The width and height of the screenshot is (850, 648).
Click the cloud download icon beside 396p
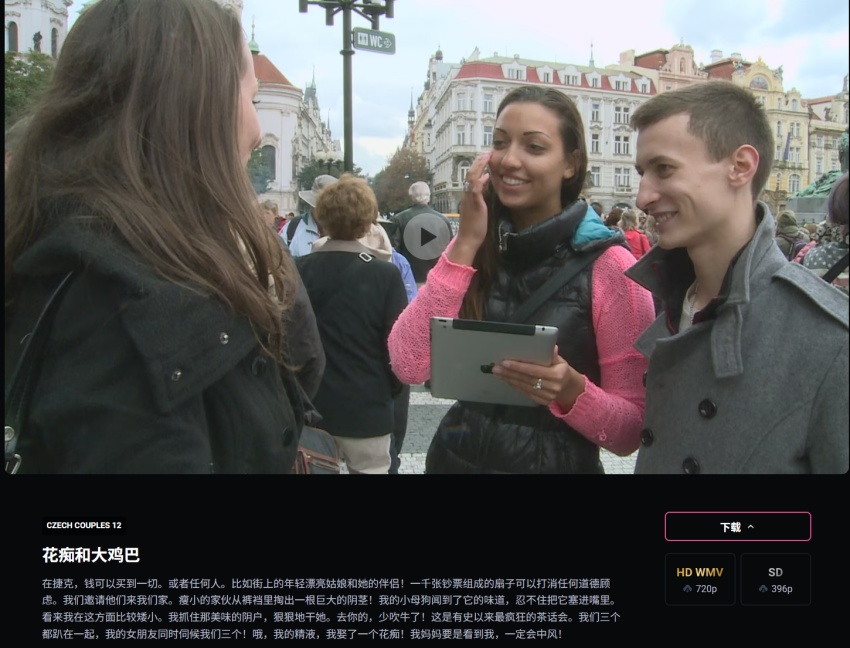tap(763, 589)
